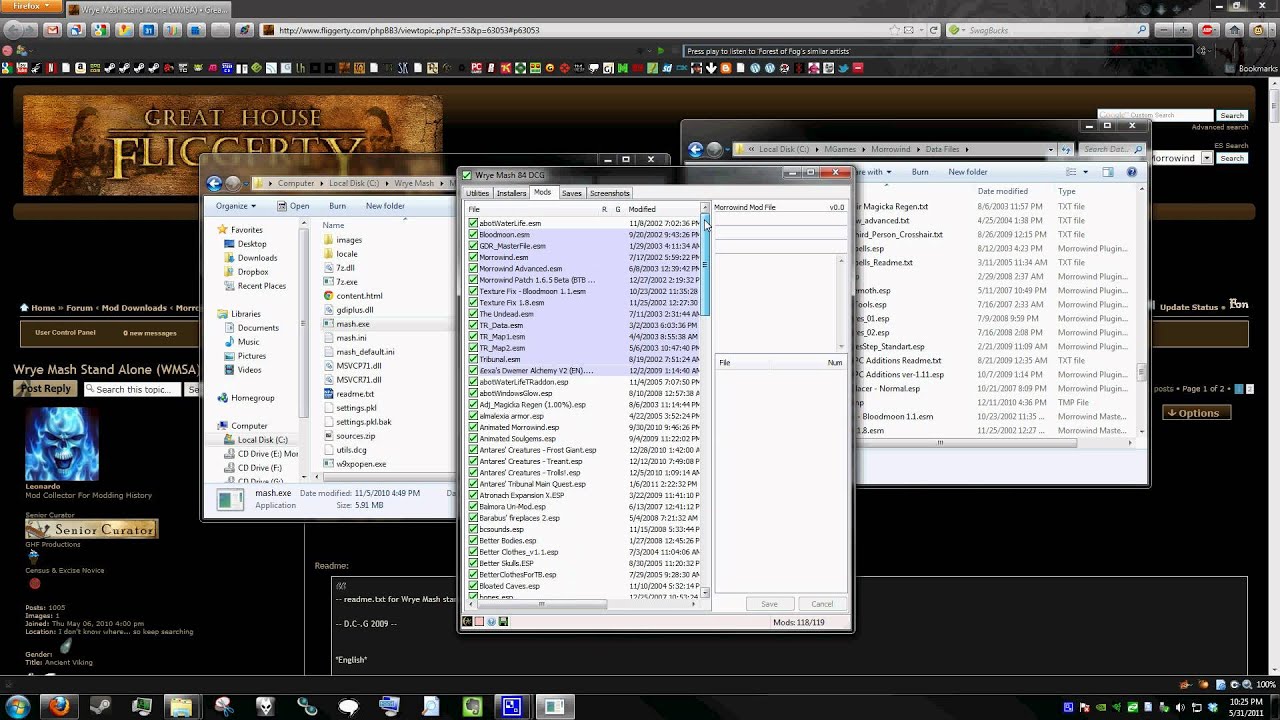
Task: Click the Data Files breadcrumb in Morrowind Explorer
Action: [942, 149]
